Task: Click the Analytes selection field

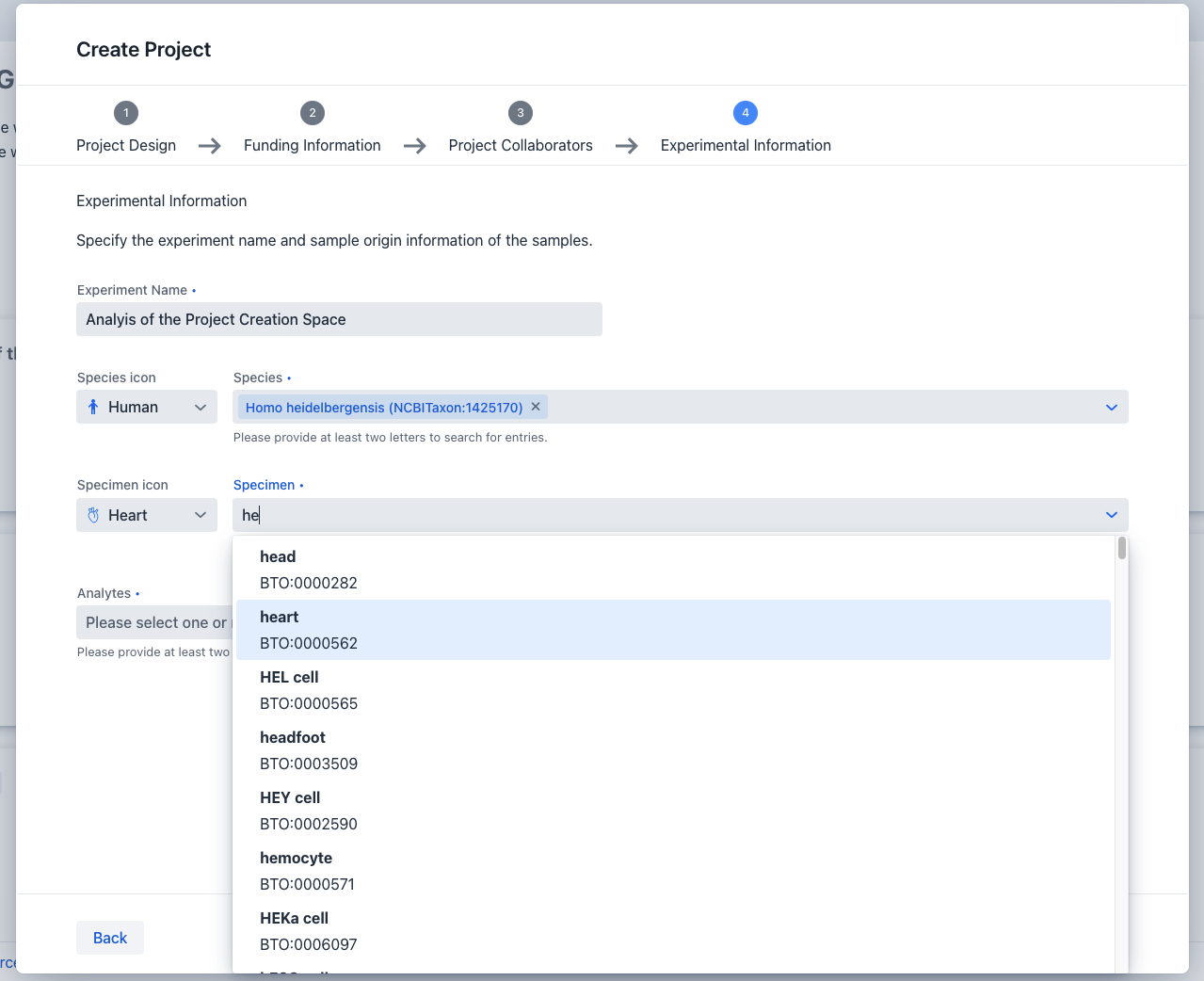Action: (154, 622)
